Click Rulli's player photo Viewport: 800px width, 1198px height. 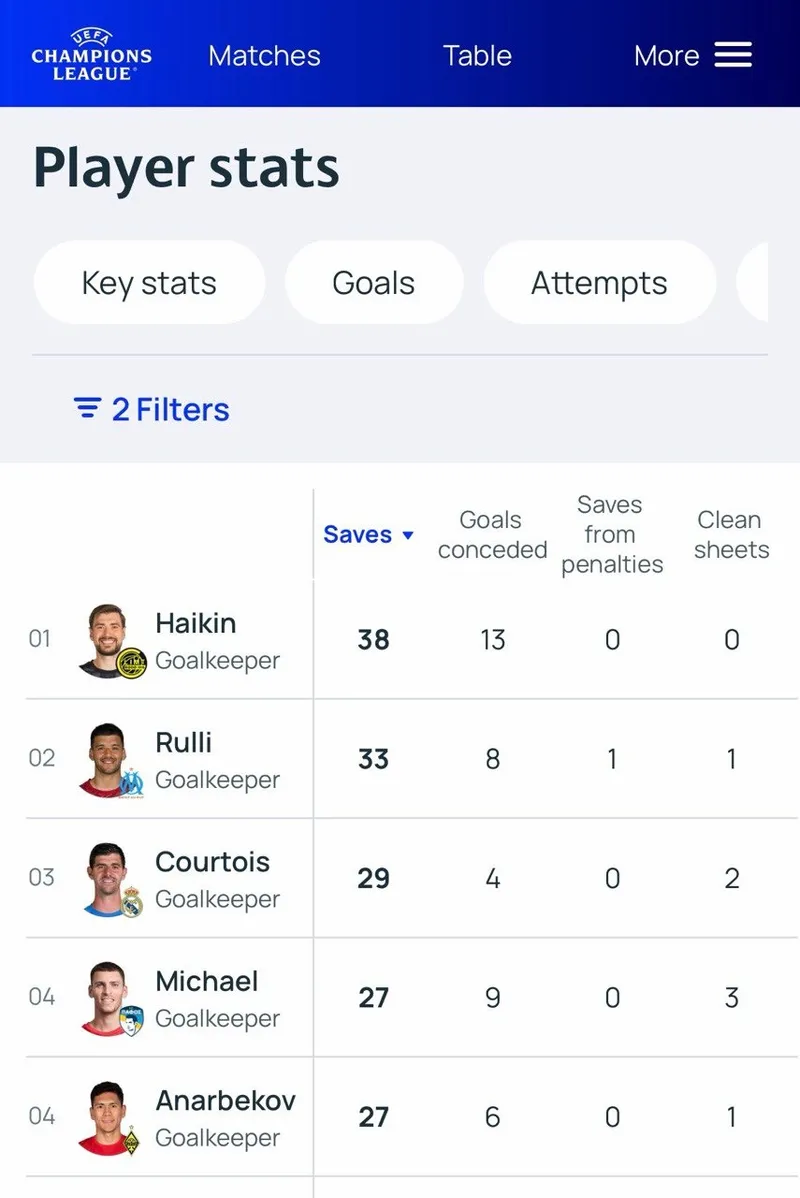pyautogui.click(x=107, y=759)
